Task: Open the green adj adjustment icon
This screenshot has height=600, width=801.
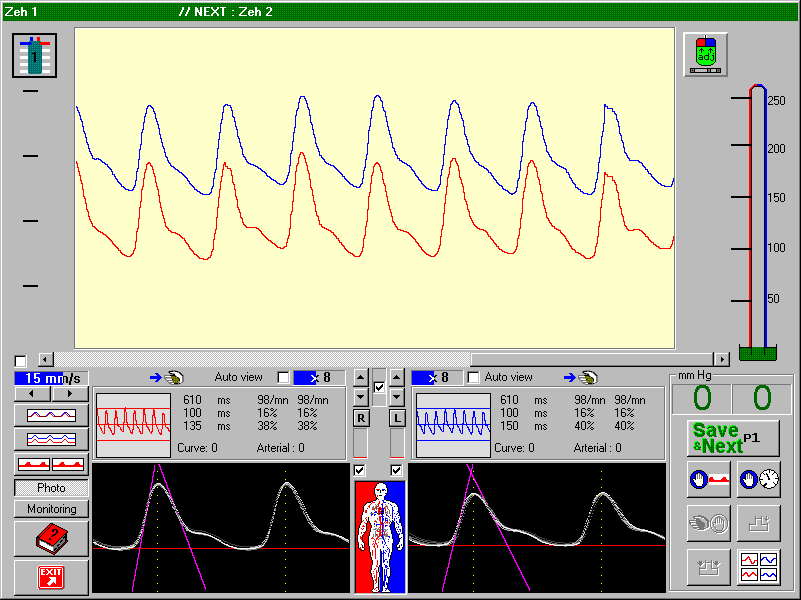Action: tap(705, 55)
